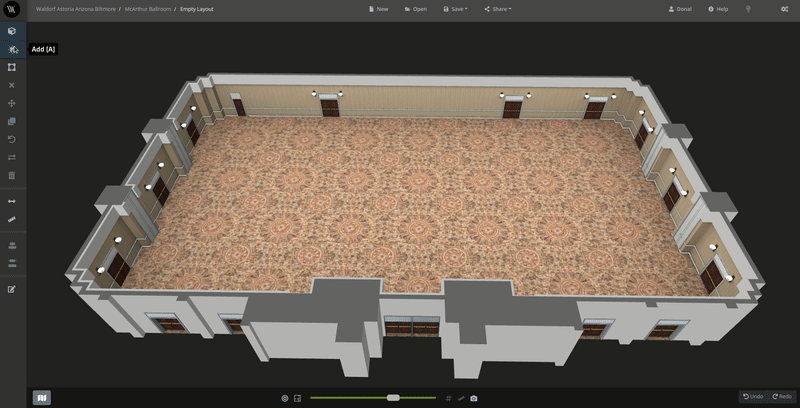Click the Undo button
Viewport: 800px width, 408px height.
[754, 397]
